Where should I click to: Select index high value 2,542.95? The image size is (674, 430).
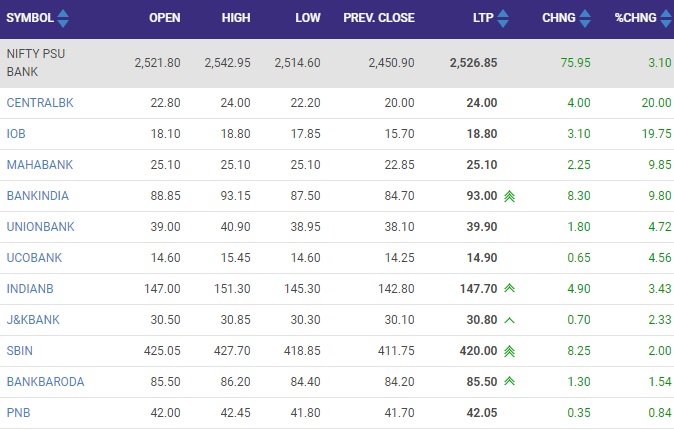click(227, 63)
